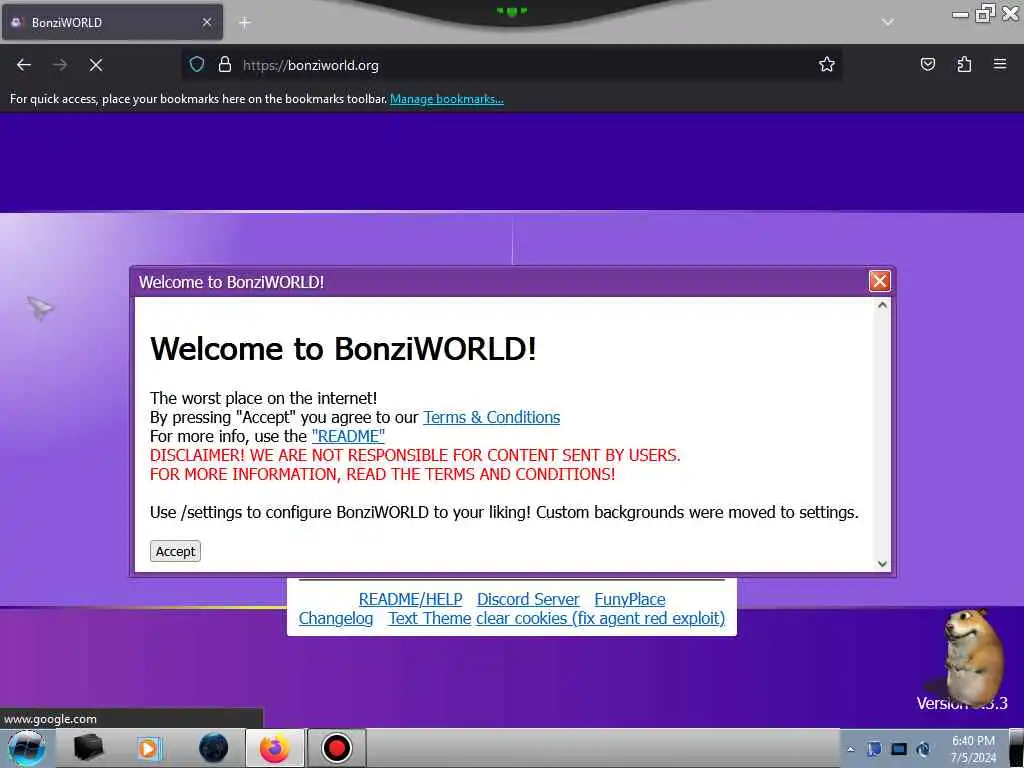Open the black box taskbar icon
This screenshot has height=768, width=1024.
pos(88,748)
